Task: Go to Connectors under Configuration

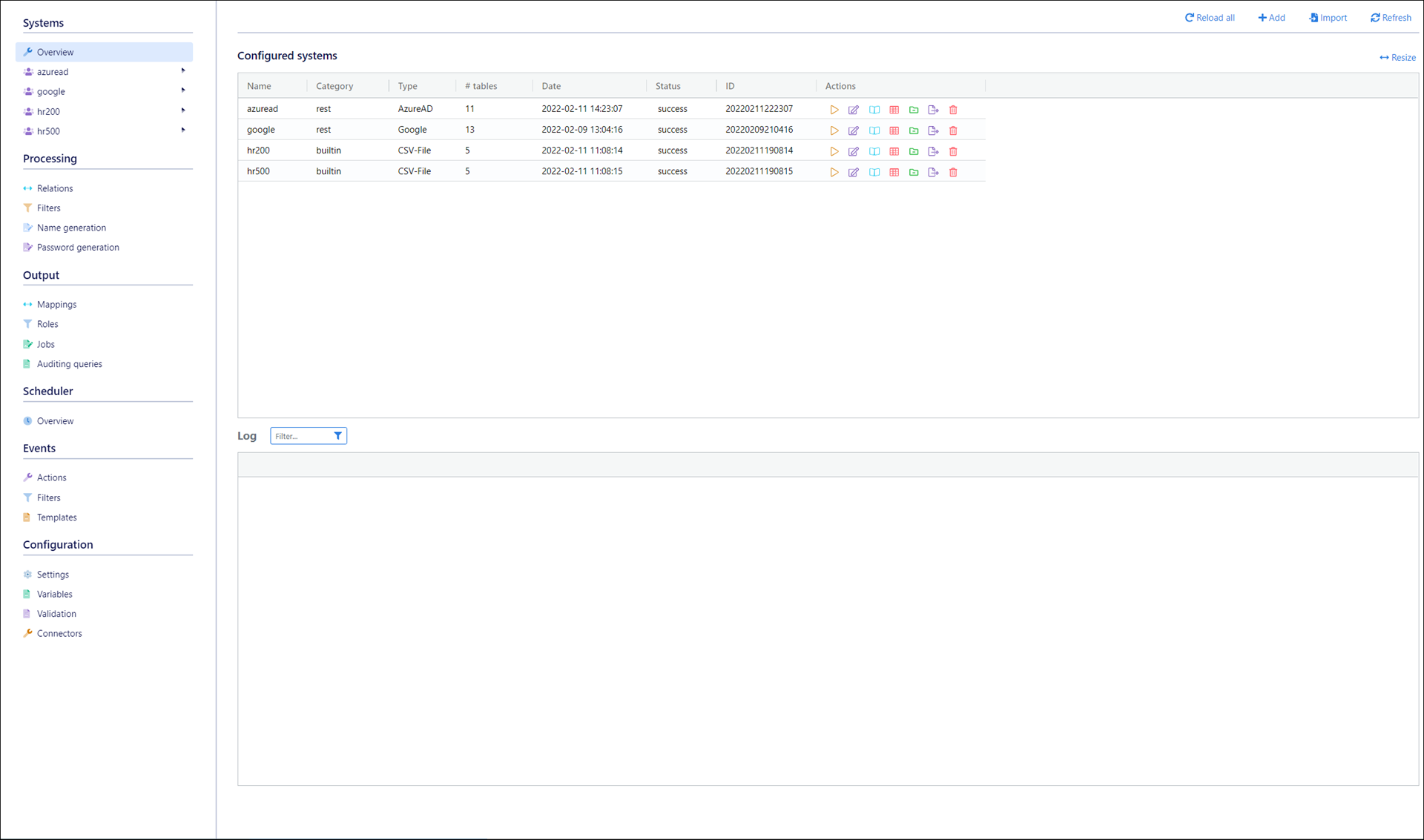Action: click(59, 633)
